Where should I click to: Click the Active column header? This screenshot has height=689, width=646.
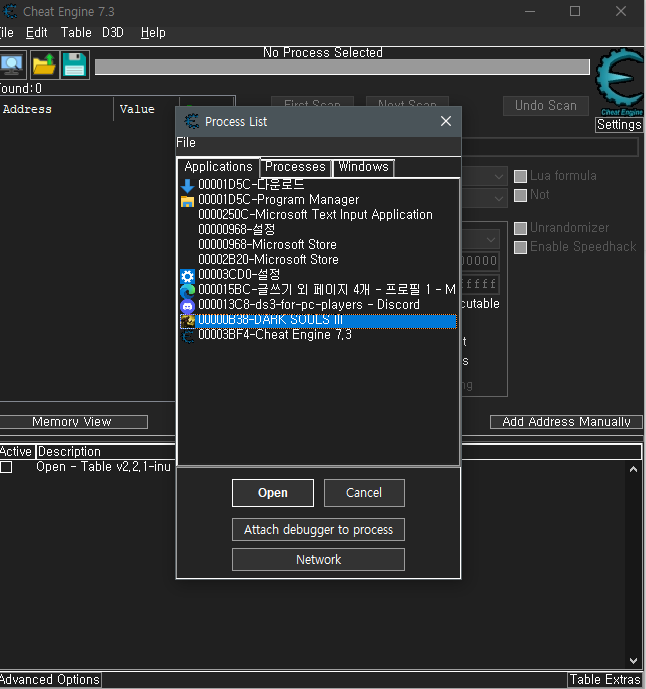(x=17, y=452)
